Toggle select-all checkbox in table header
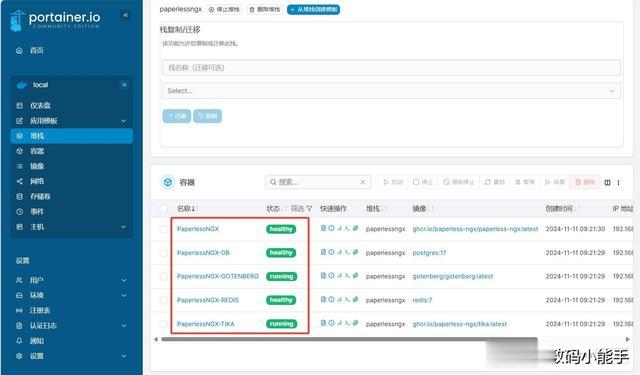This screenshot has width=640, height=375. coord(164,209)
